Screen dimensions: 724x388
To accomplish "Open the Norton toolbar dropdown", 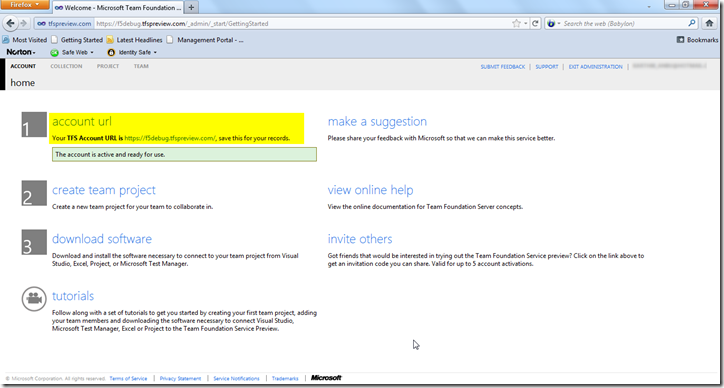I will [x=21, y=52].
